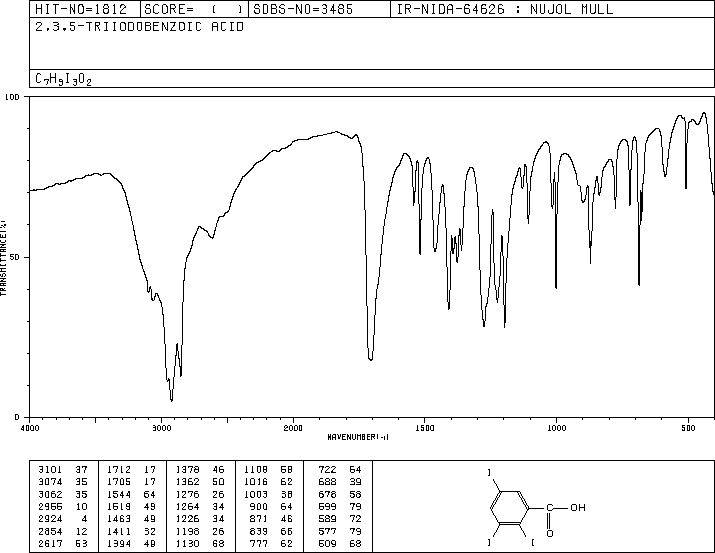Choose the 777 value in the peak table
This screenshot has width=715, height=553.
[259, 543]
